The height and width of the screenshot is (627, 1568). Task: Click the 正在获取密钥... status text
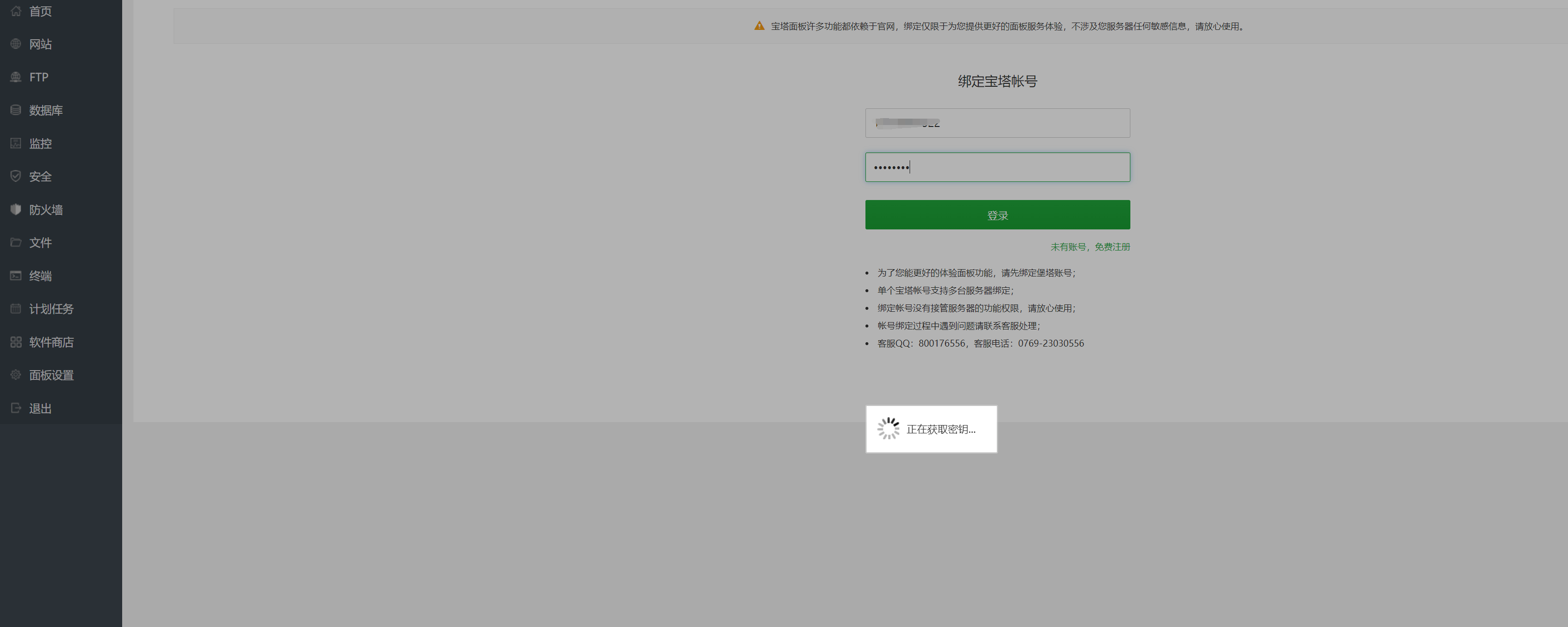(x=941, y=429)
